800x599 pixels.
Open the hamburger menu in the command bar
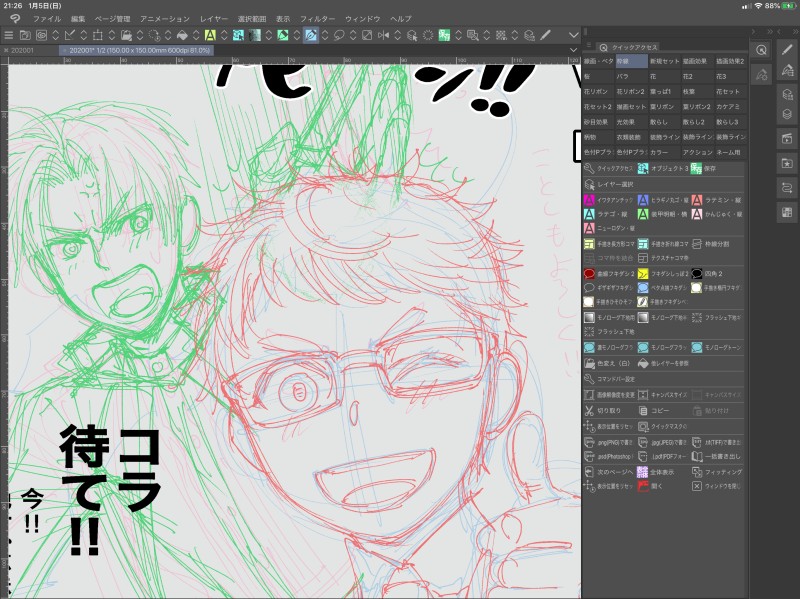[x=8, y=35]
